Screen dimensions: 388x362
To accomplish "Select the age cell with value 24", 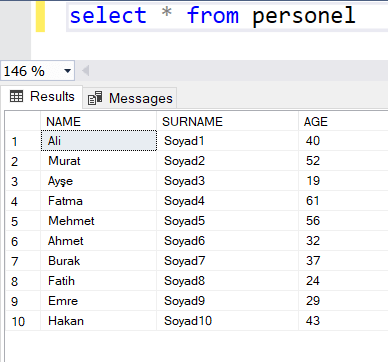I will tap(343, 281).
